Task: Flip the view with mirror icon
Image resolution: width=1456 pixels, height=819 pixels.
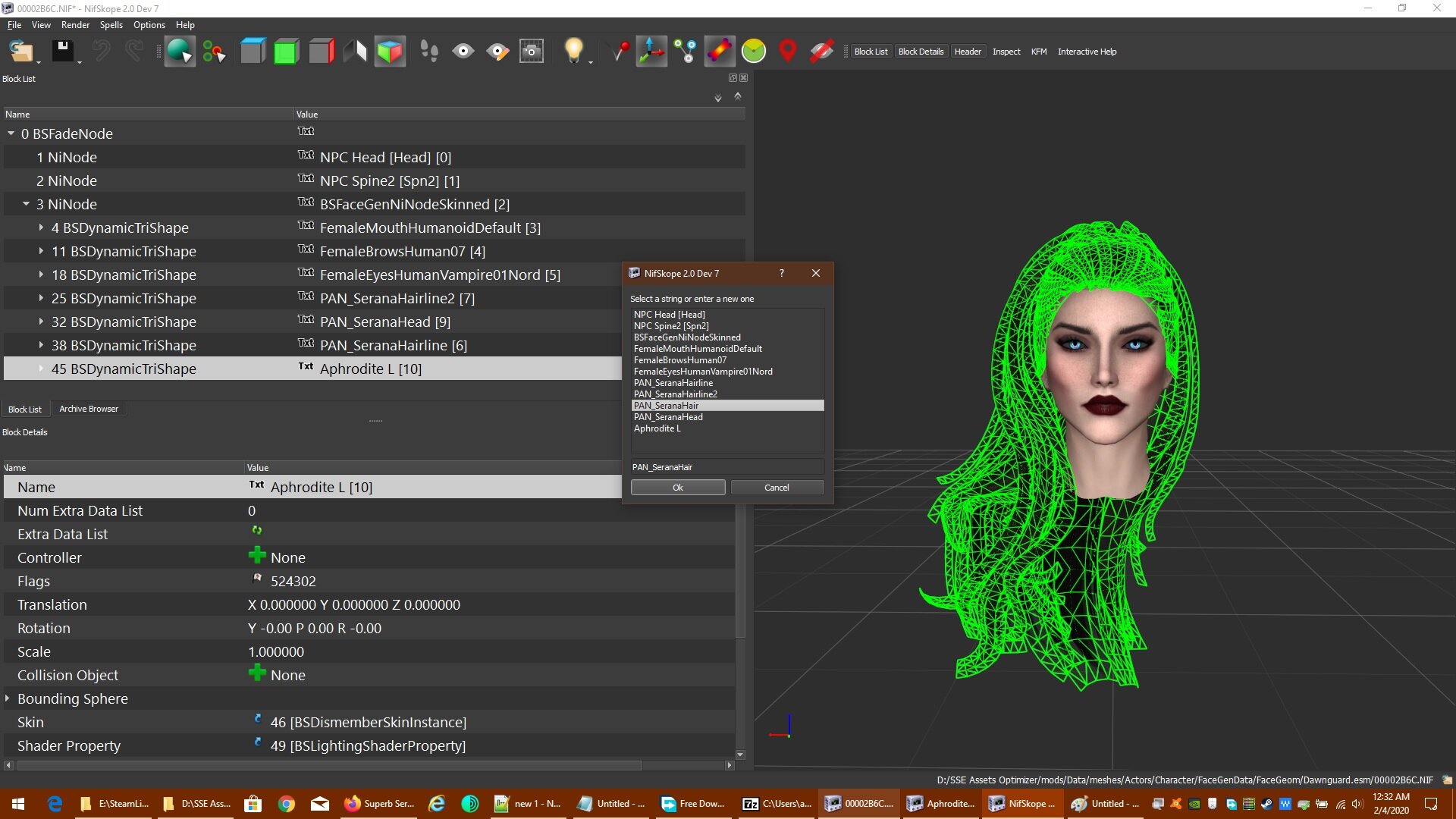Action: click(355, 52)
